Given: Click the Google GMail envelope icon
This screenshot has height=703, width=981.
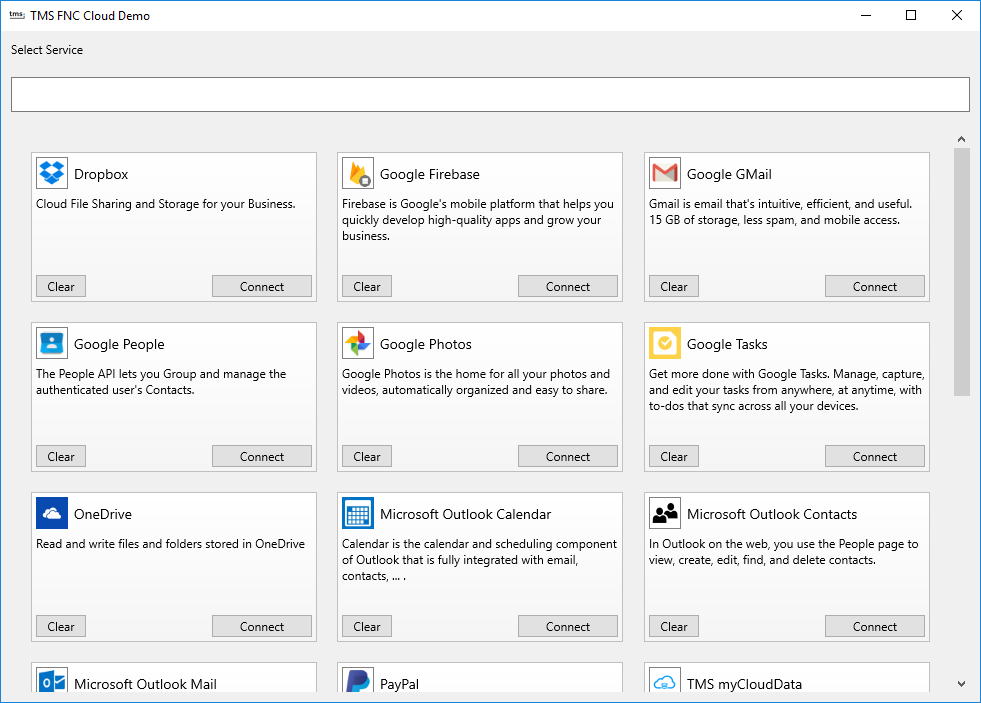Looking at the screenshot, I should point(664,173).
